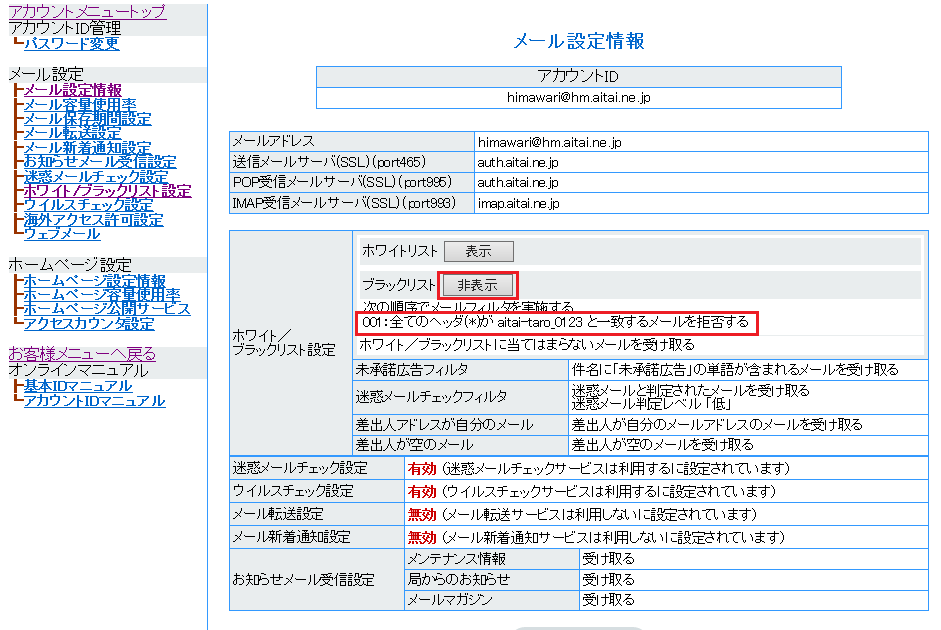This screenshot has width=941, height=630.
Task: Select the アクセスカウンタ設定 link
Action: (89, 323)
